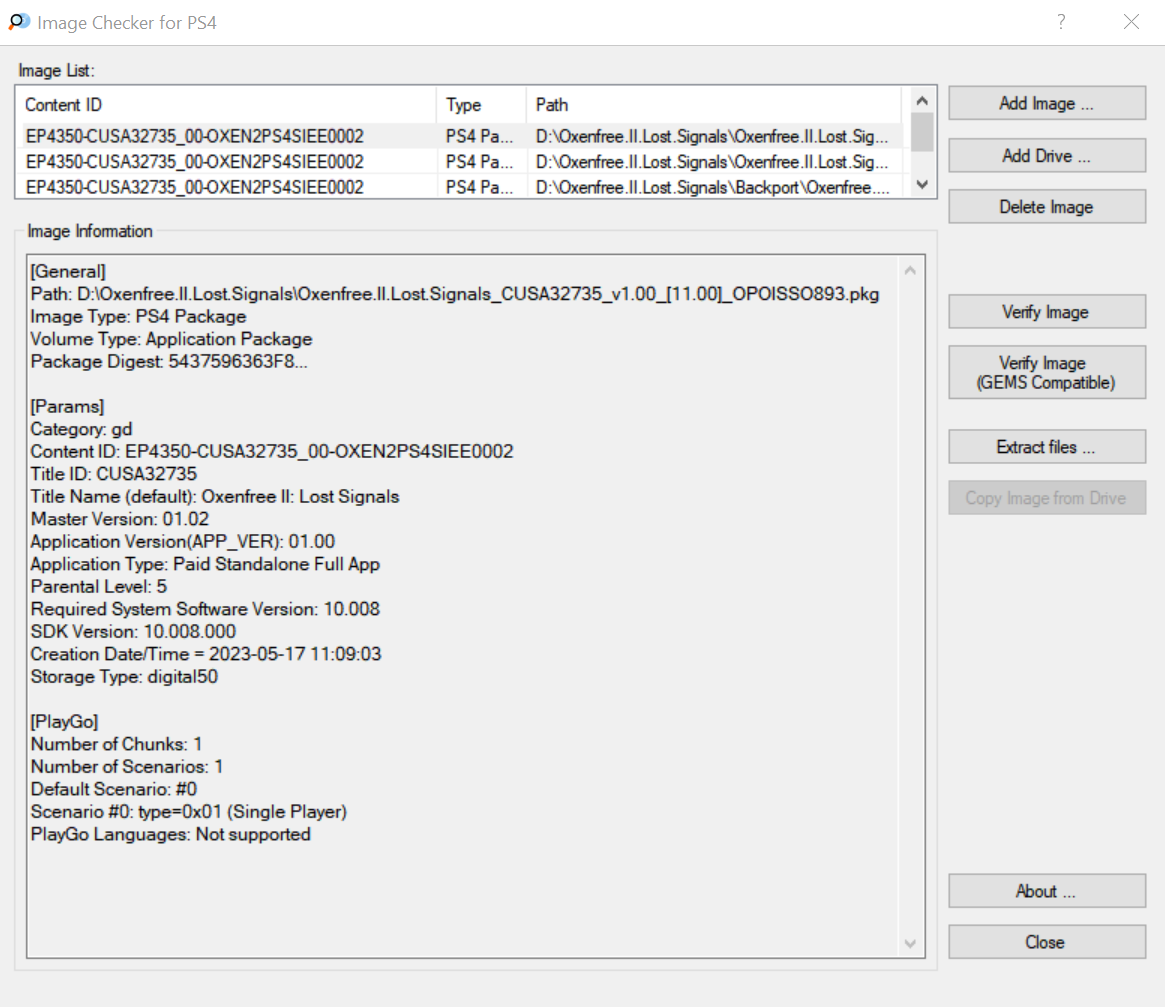The width and height of the screenshot is (1165, 1007).
Task: Click the Number of Scenarios: 1 line
Action: click(127, 766)
